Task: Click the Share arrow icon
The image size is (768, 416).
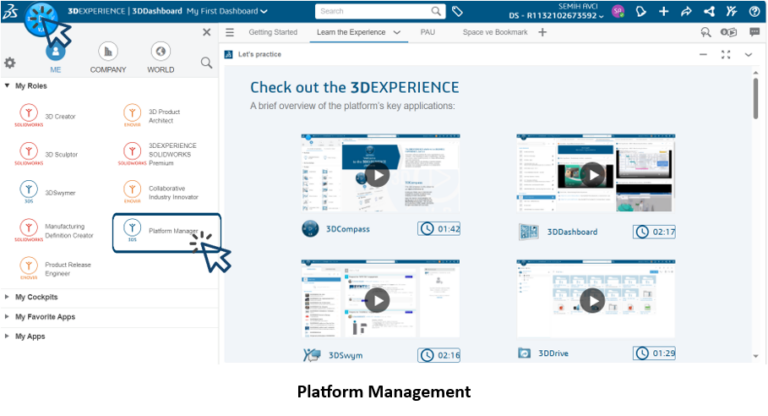Action: coord(686,12)
